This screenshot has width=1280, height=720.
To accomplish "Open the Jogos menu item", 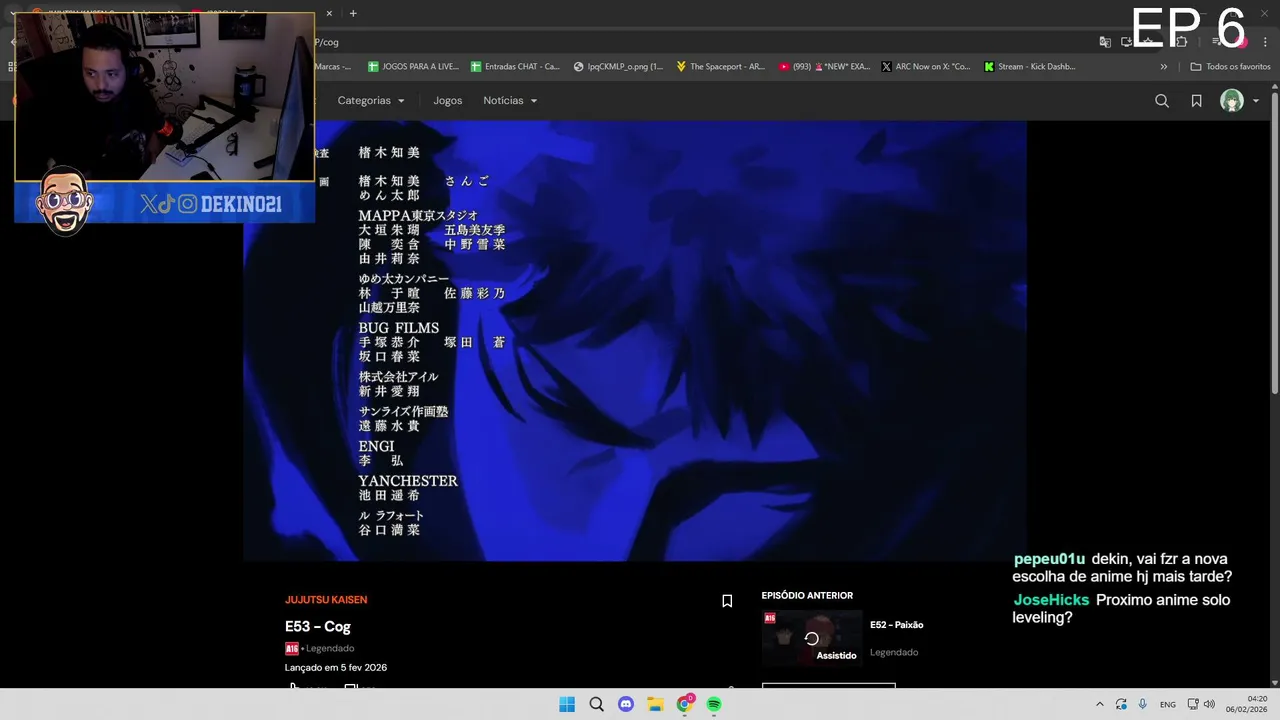I will click(447, 101).
